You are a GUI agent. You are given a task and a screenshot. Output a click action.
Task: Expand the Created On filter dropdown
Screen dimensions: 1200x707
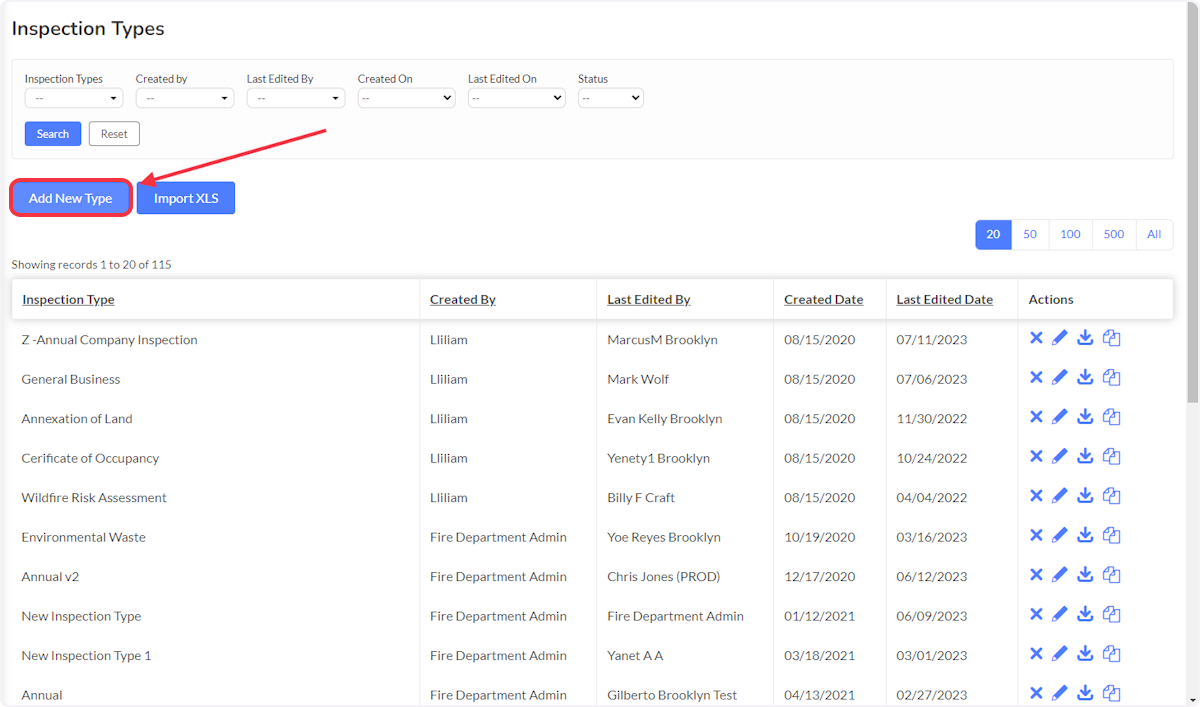(406, 98)
